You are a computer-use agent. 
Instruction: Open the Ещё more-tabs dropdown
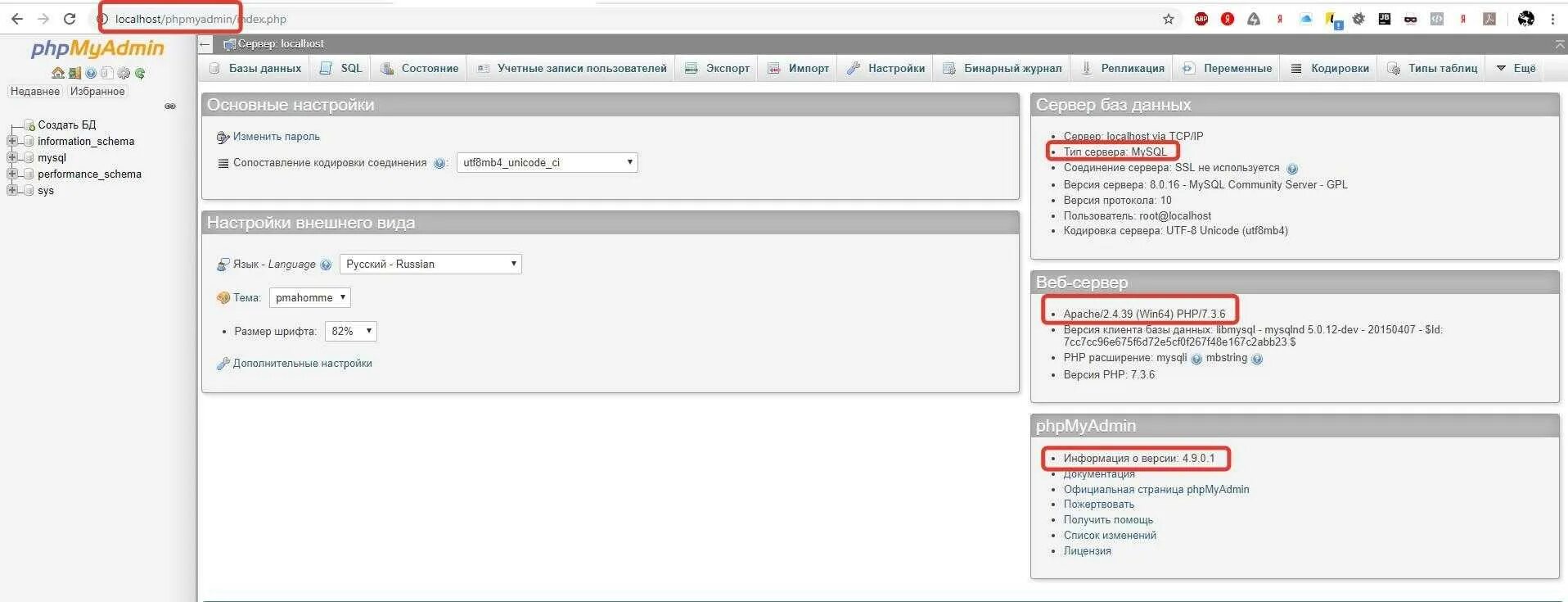click(x=1516, y=68)
